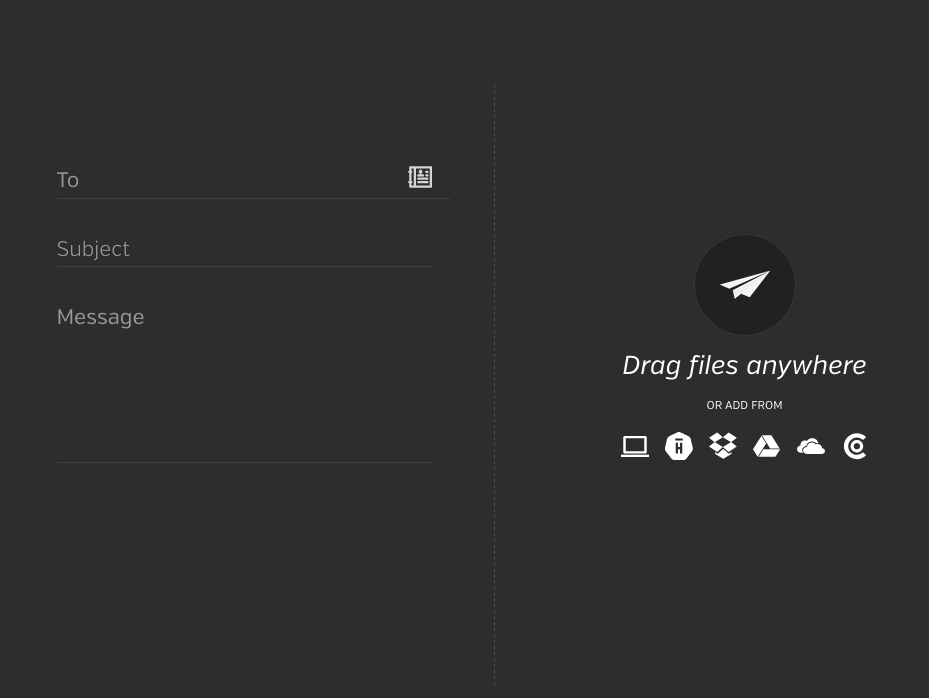Click blank space between To and contacts icon
The height and width of the screenshot is (698, 929).
[243, 180]
